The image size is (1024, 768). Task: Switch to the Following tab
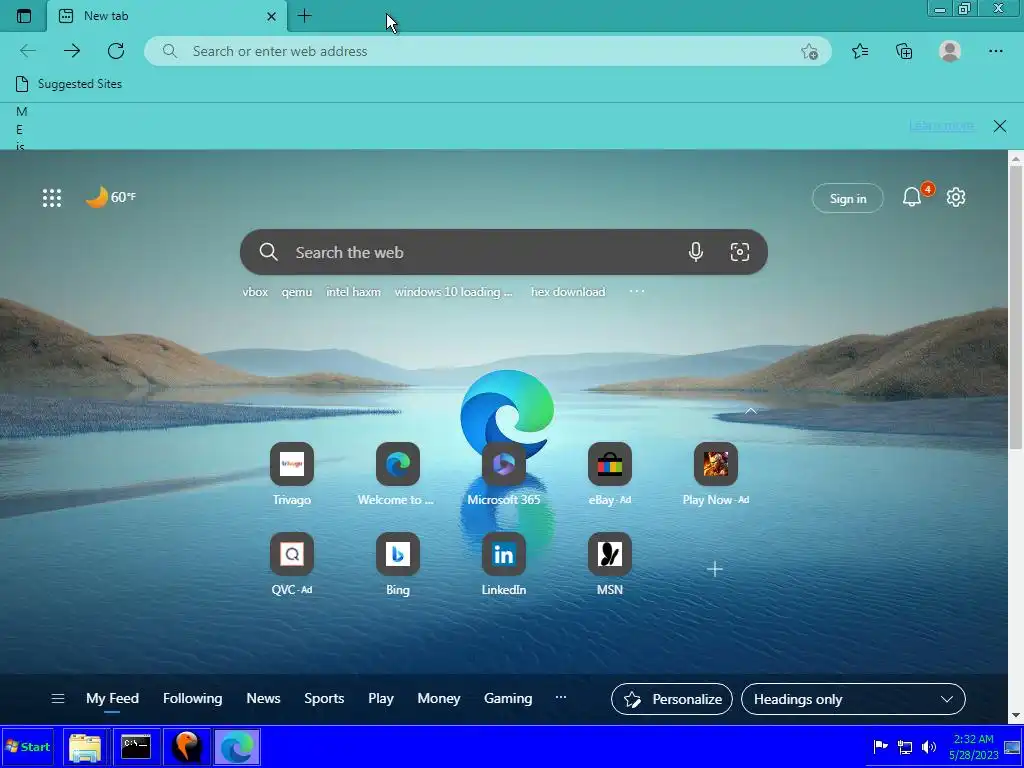[193, 698]
